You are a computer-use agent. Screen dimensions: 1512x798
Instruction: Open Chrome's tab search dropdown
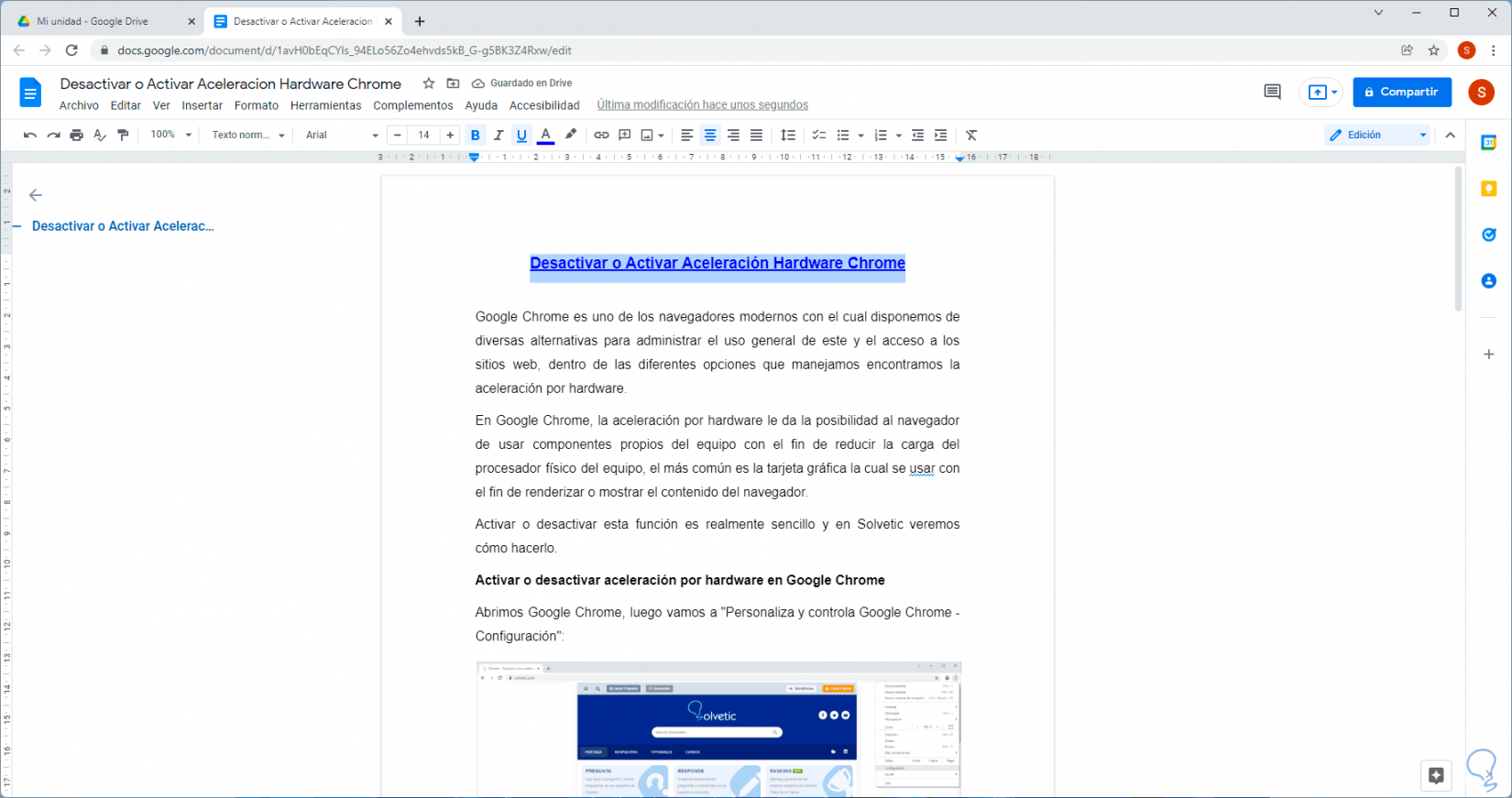coord(1378,13)
